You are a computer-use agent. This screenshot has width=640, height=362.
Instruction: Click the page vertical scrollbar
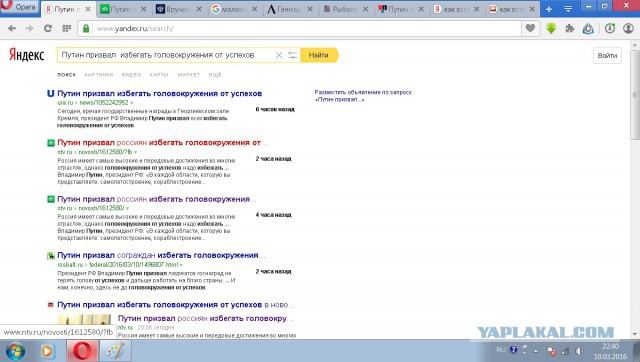pos(635,95)
